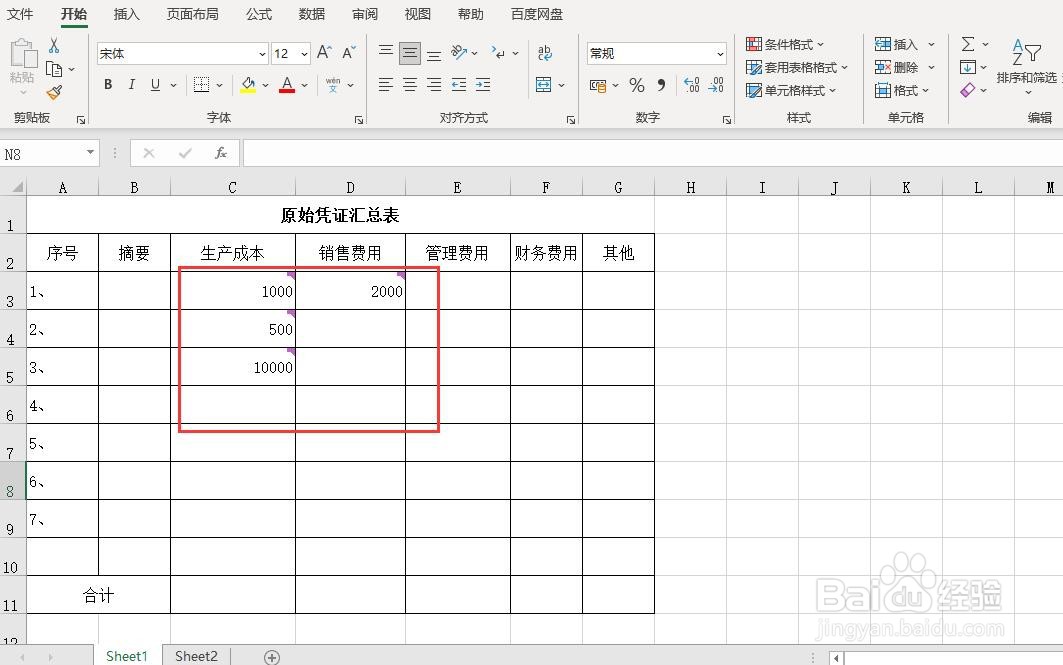Click the Wrap Text icon
Viewport: 1063px width, 665px height.
point(544,53)
